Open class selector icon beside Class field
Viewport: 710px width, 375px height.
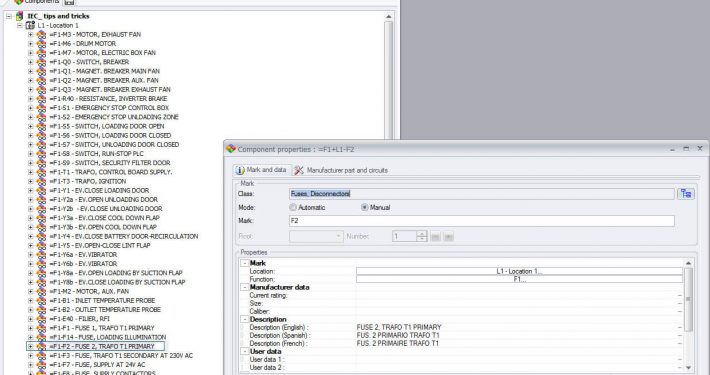[686, 194]
